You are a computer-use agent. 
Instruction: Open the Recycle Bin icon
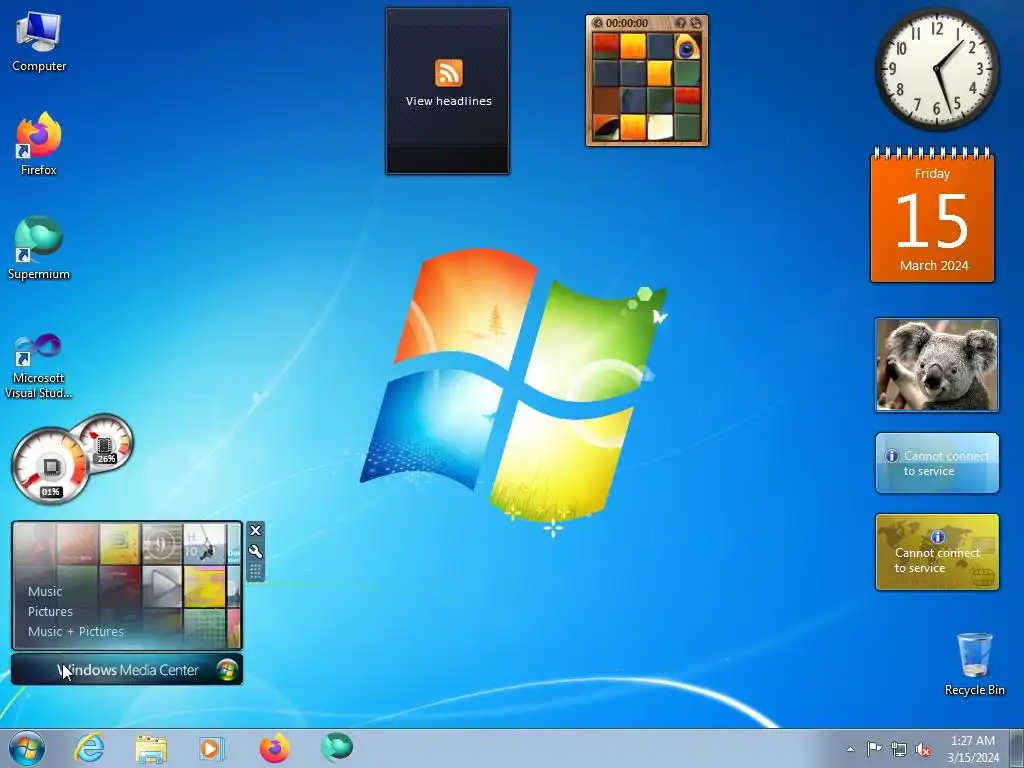click(974, 664)
